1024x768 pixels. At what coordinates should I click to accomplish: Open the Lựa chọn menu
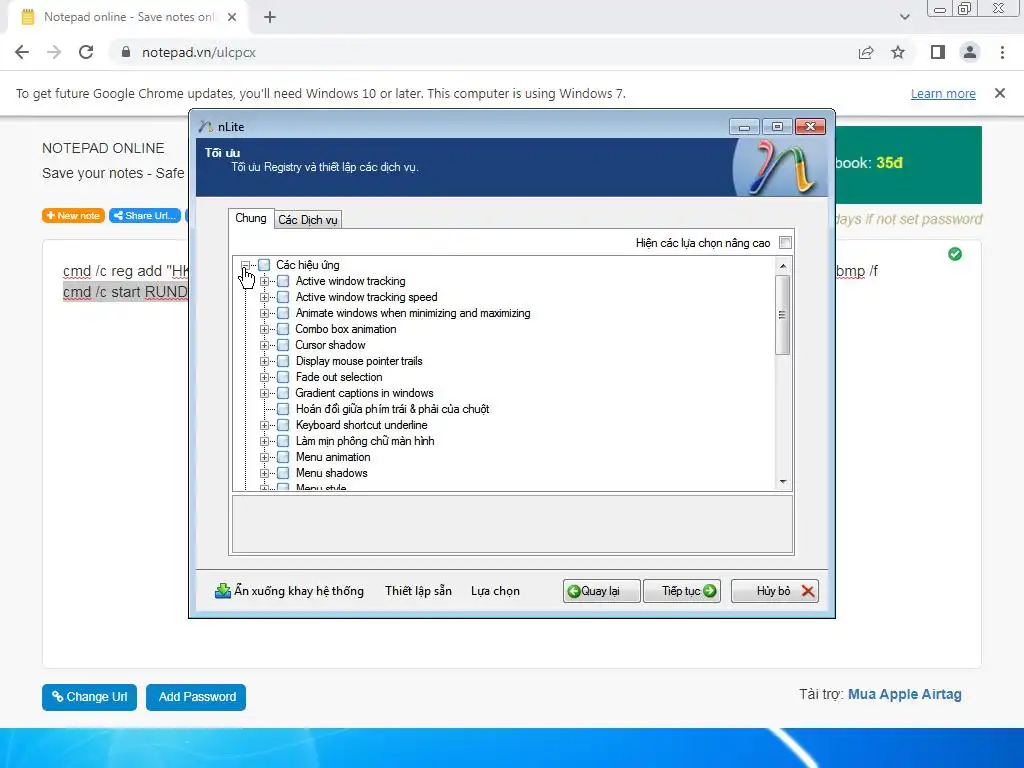click(495, 591)
